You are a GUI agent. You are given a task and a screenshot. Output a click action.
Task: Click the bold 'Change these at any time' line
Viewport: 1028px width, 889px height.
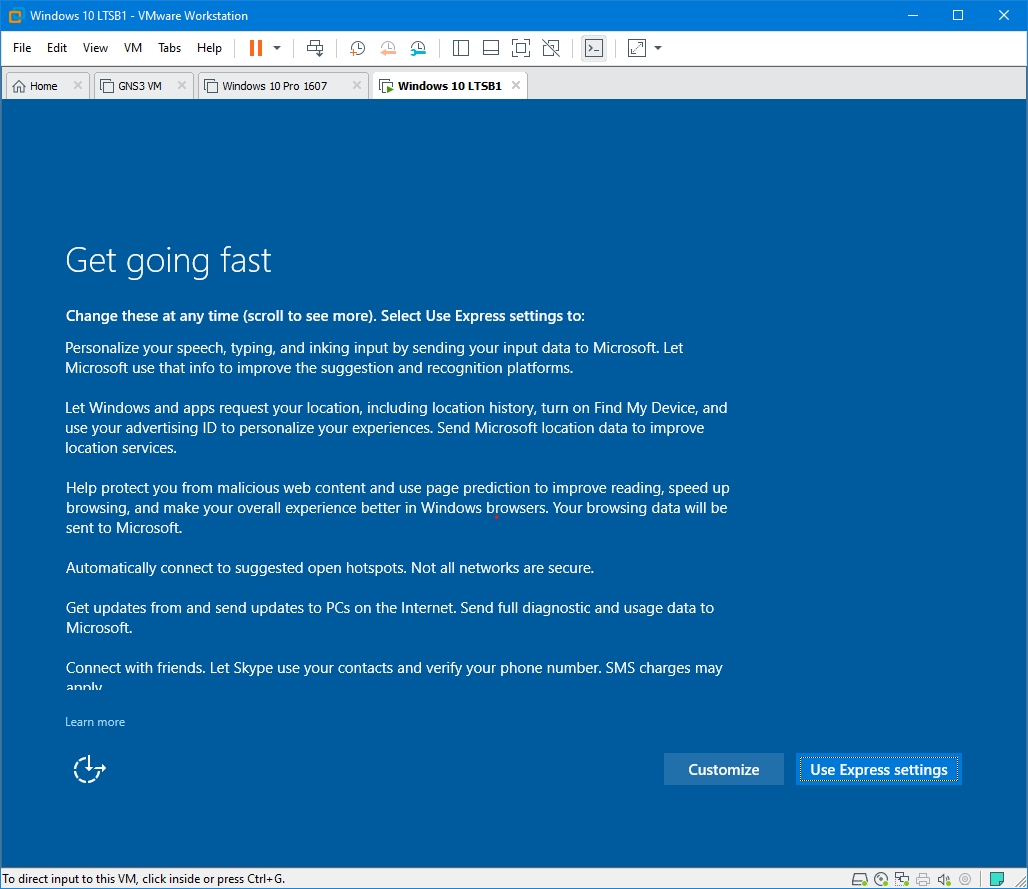click(325, 316)
